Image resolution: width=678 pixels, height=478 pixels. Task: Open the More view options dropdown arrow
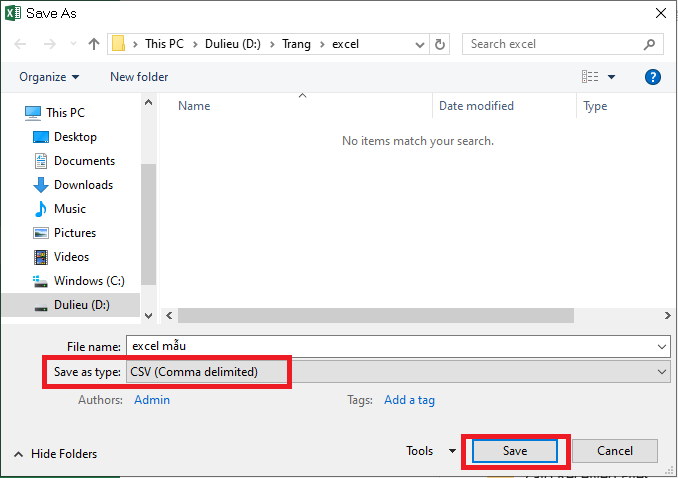coord(611,77)
